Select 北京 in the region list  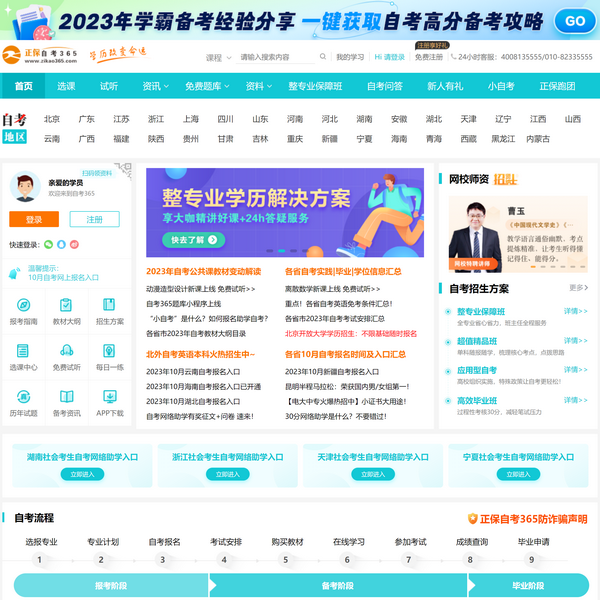pos(52,119)
